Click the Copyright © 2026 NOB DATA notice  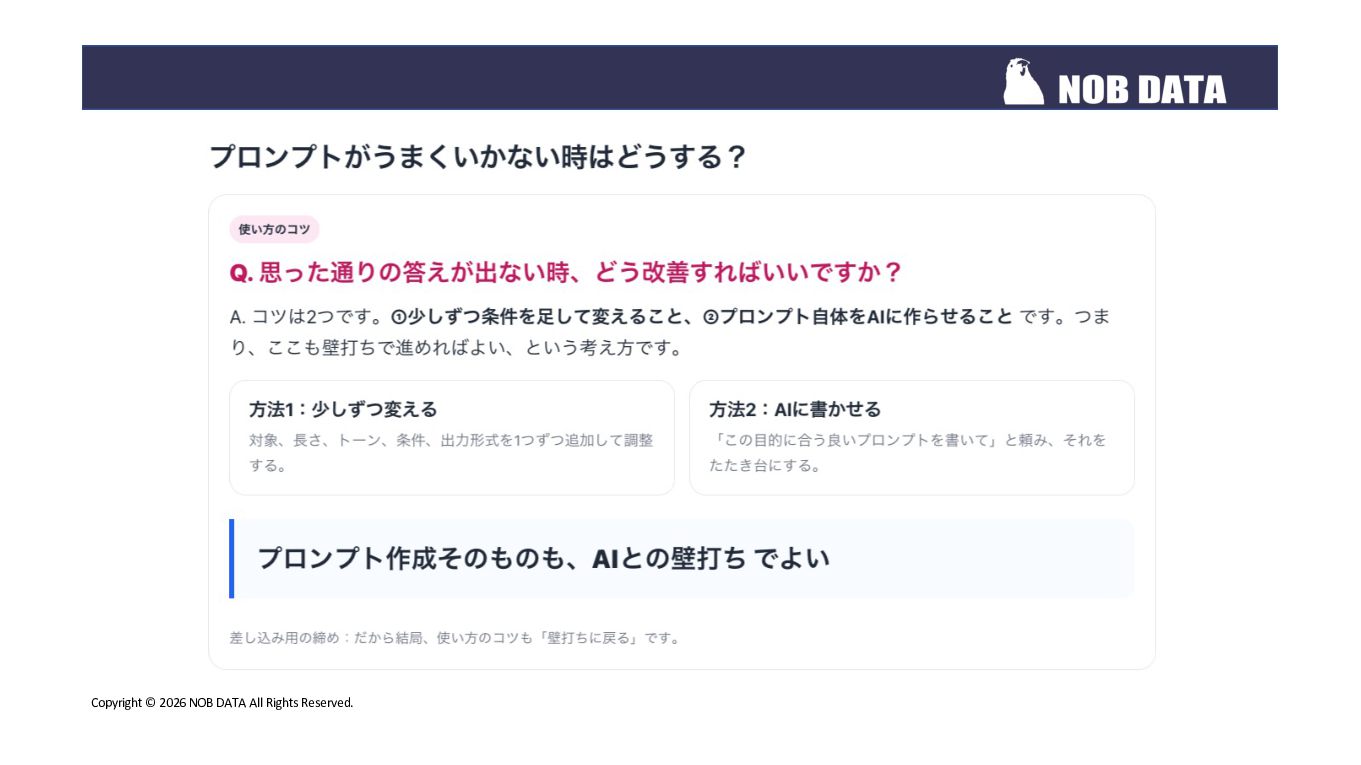(x=222, y=703)
